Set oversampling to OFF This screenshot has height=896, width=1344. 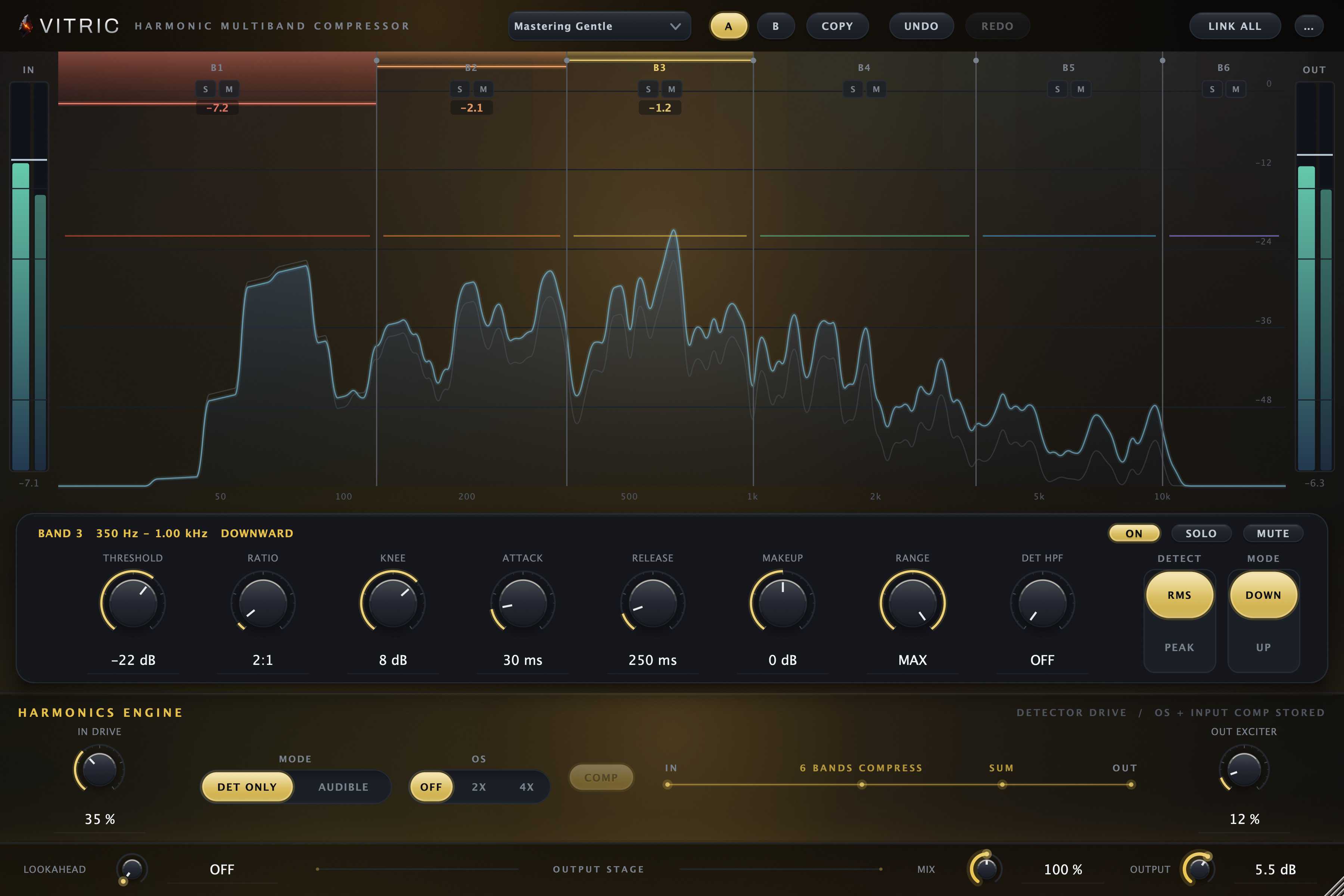tap(432, 787)
